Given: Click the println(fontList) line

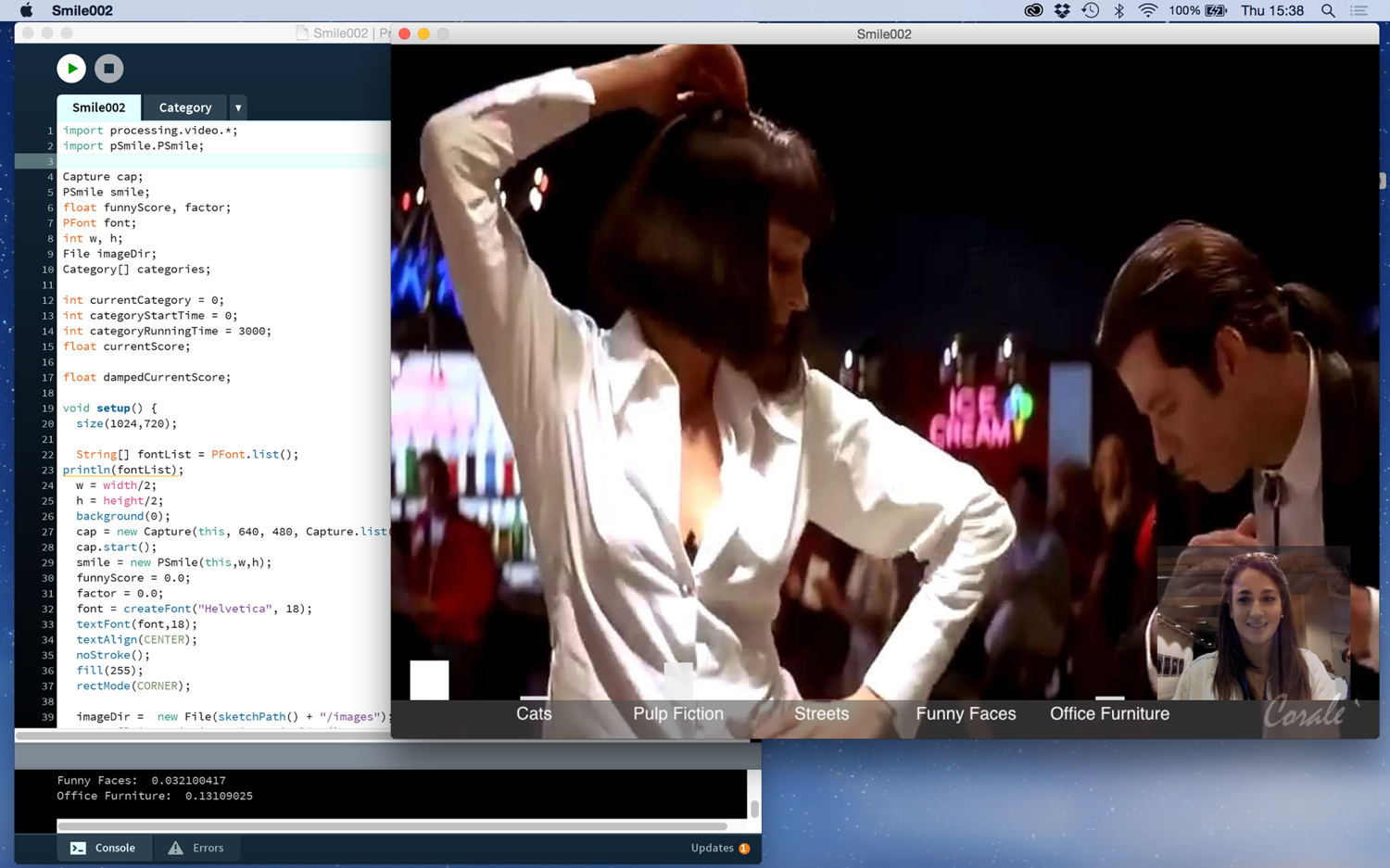Looking at the screenshot, I should click(x=123, y=470).
